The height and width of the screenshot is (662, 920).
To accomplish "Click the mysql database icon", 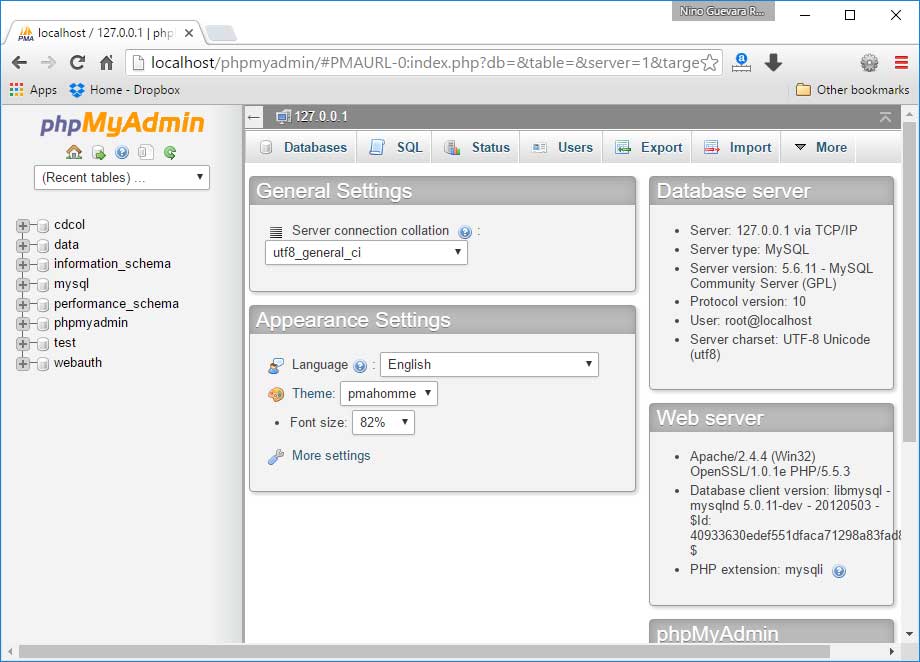I will point(43,285).
